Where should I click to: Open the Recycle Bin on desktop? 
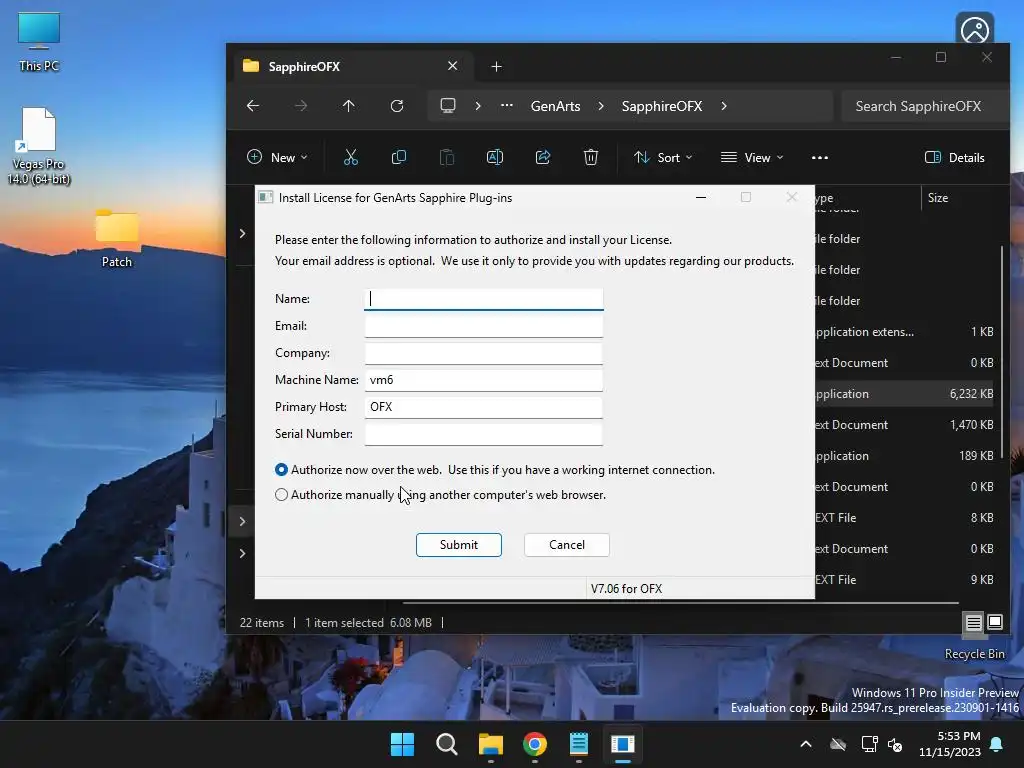click(x=974, y=654)
